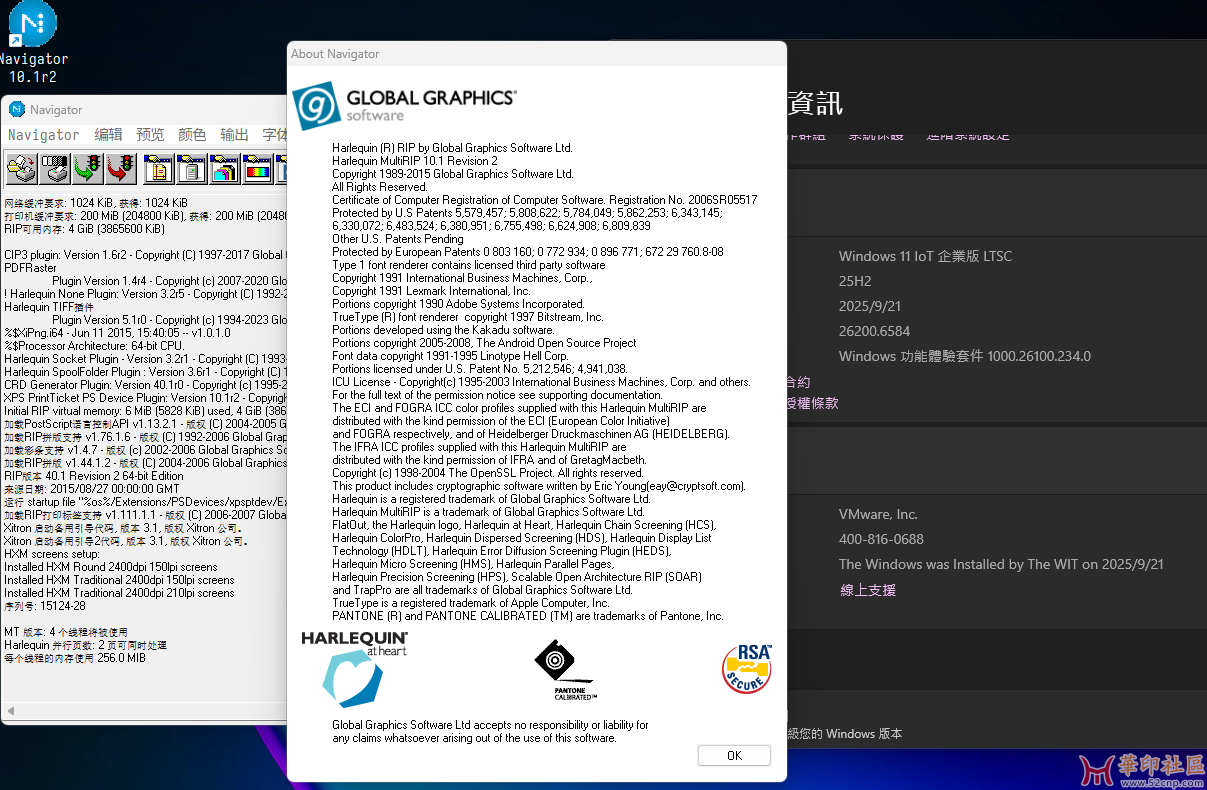Screen dimensions: 1207x790
Task: Click the horizontal scrollbar left arrow
Action: pos(11,711)
